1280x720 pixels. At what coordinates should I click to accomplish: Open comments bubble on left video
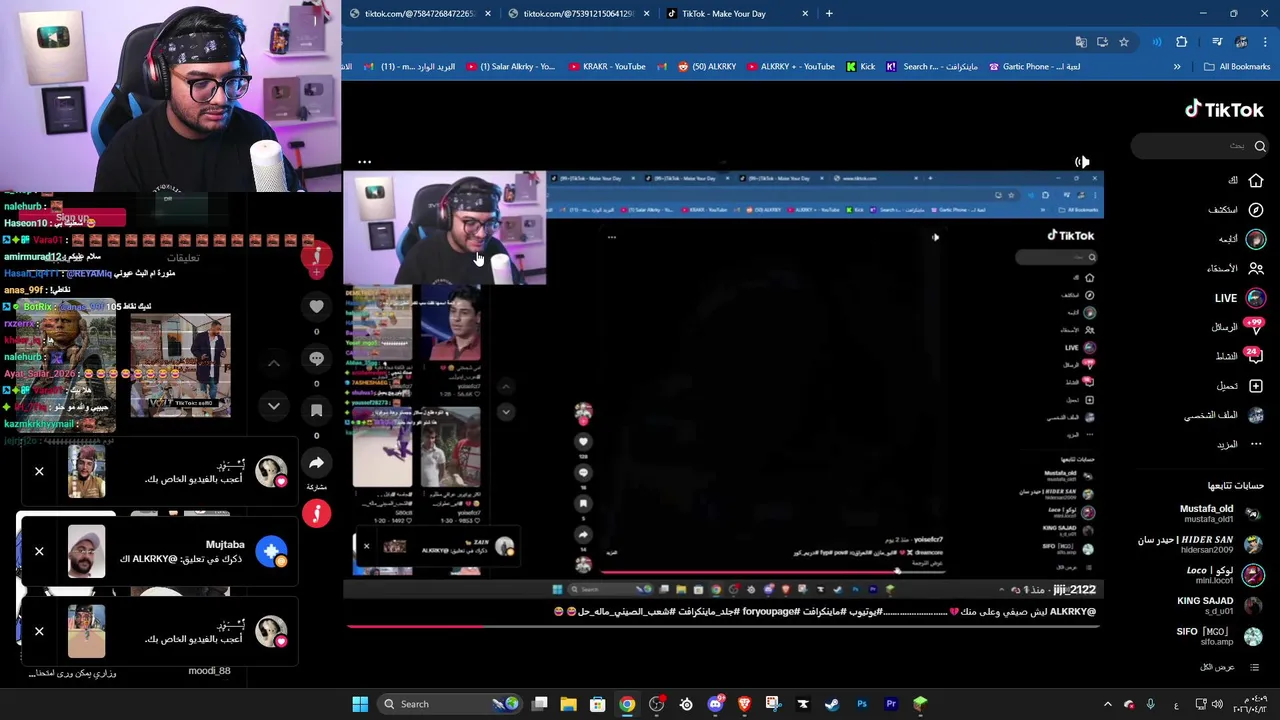tap(316, 358)
